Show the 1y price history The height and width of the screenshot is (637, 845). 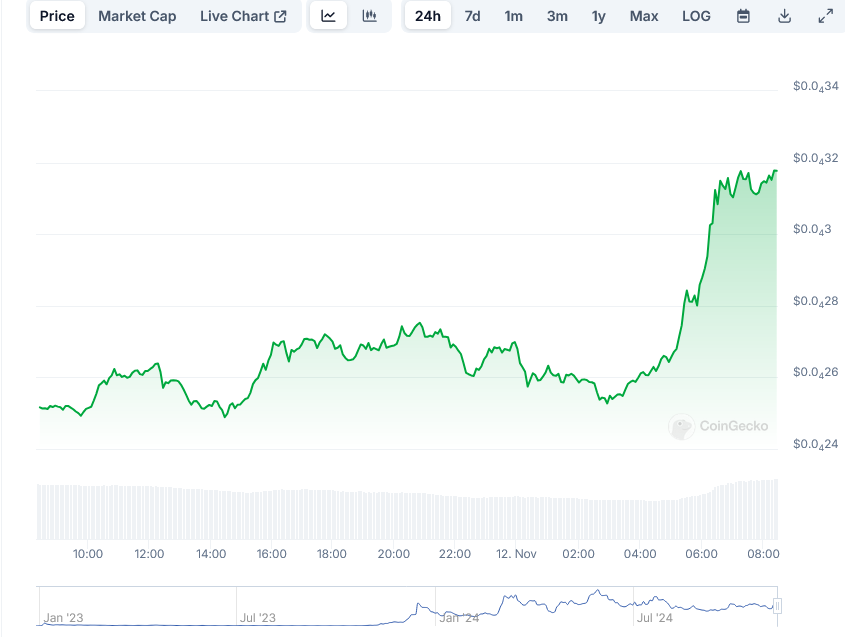click(598, 16)
